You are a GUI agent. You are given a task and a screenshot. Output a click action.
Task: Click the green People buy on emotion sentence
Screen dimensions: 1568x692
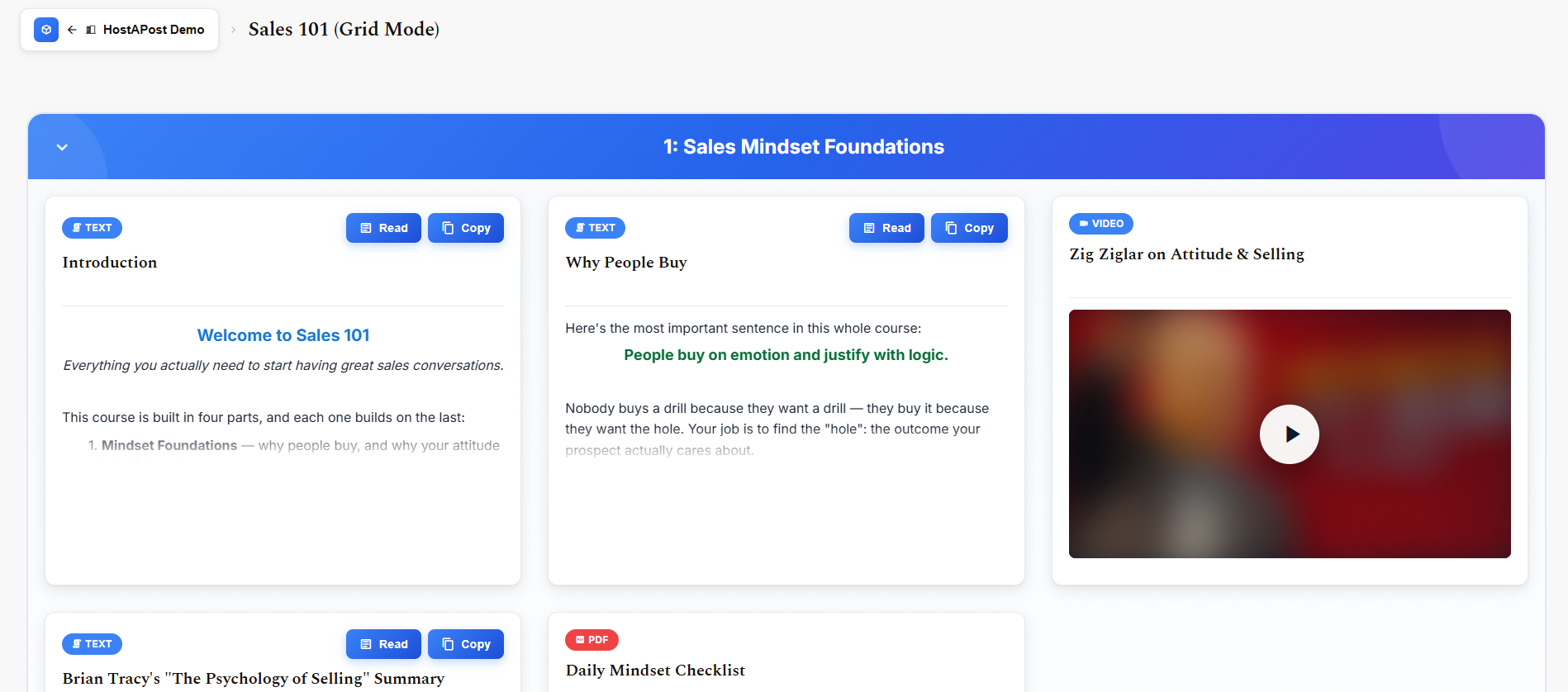click(x=786, y=355)
